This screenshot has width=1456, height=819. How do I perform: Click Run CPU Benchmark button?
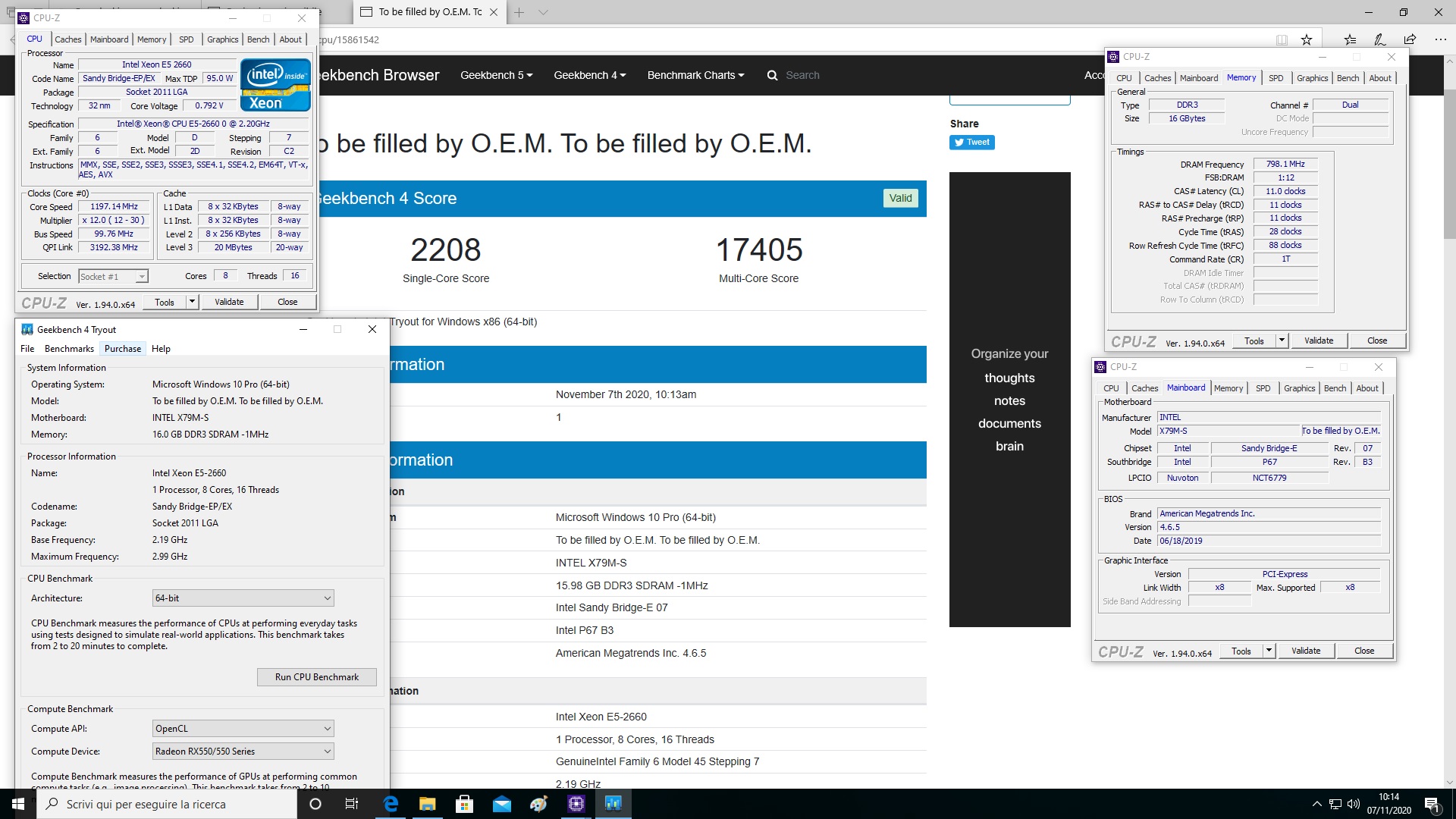pos(317,677)
